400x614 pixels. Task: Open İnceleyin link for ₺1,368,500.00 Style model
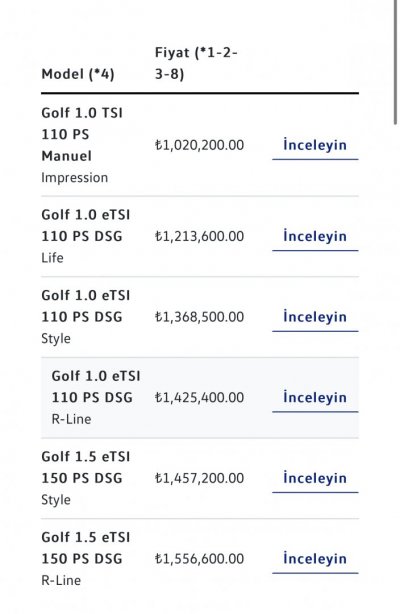pyautogui.click(x=315, y=317)
